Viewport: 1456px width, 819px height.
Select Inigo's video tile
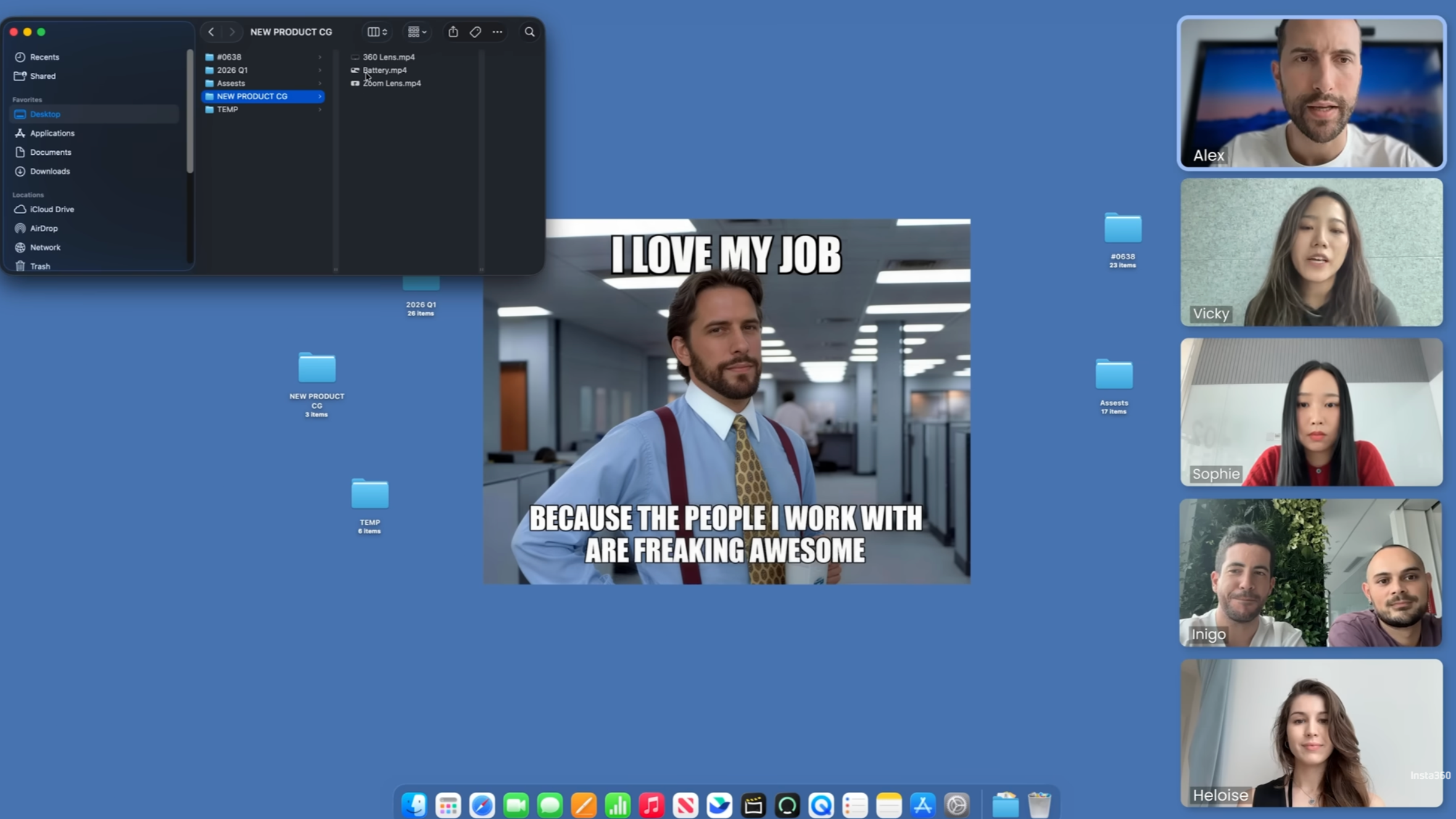pyautogui.click(x=1311, y=573)
